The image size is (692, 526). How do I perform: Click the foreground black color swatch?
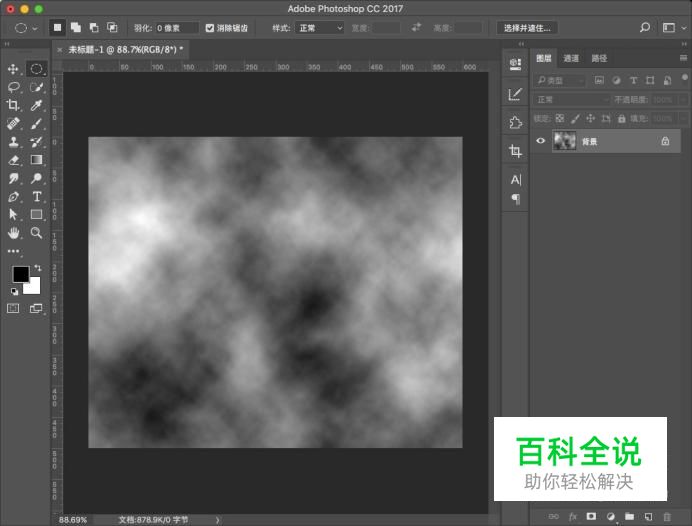pos(20,274)
